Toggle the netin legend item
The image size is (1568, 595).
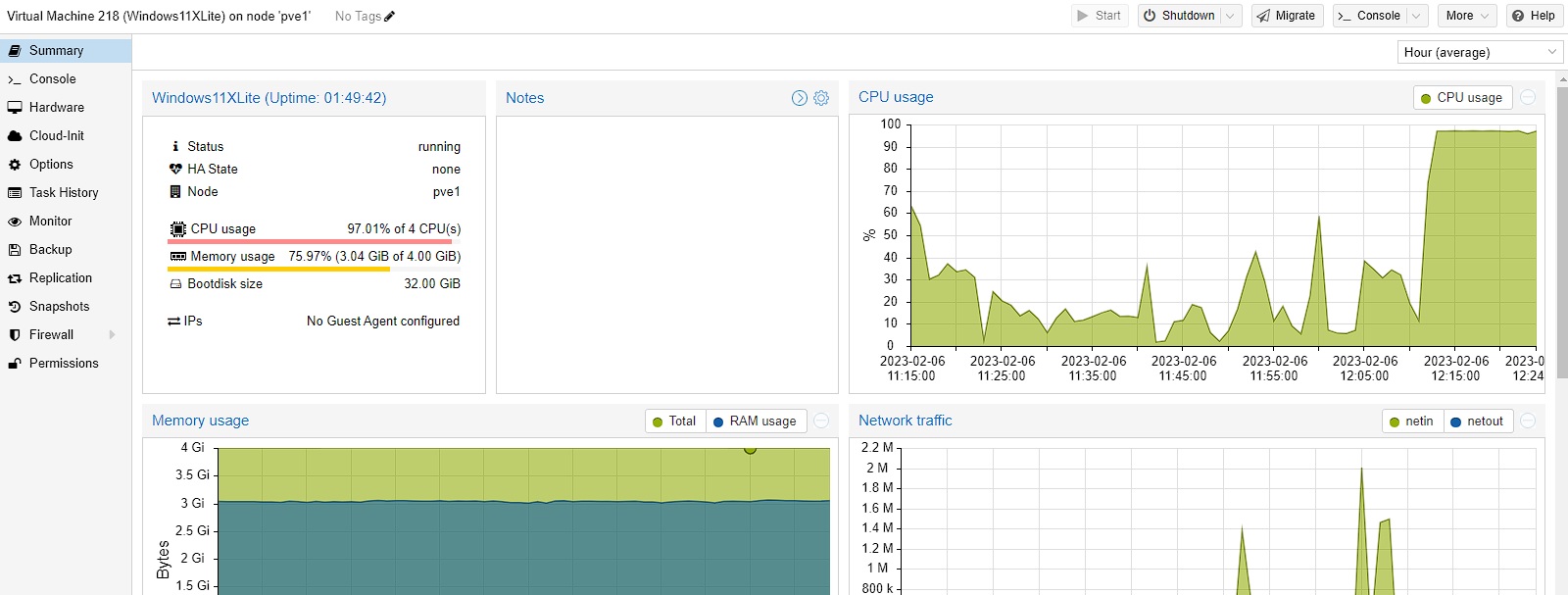tap(1412, 421)
